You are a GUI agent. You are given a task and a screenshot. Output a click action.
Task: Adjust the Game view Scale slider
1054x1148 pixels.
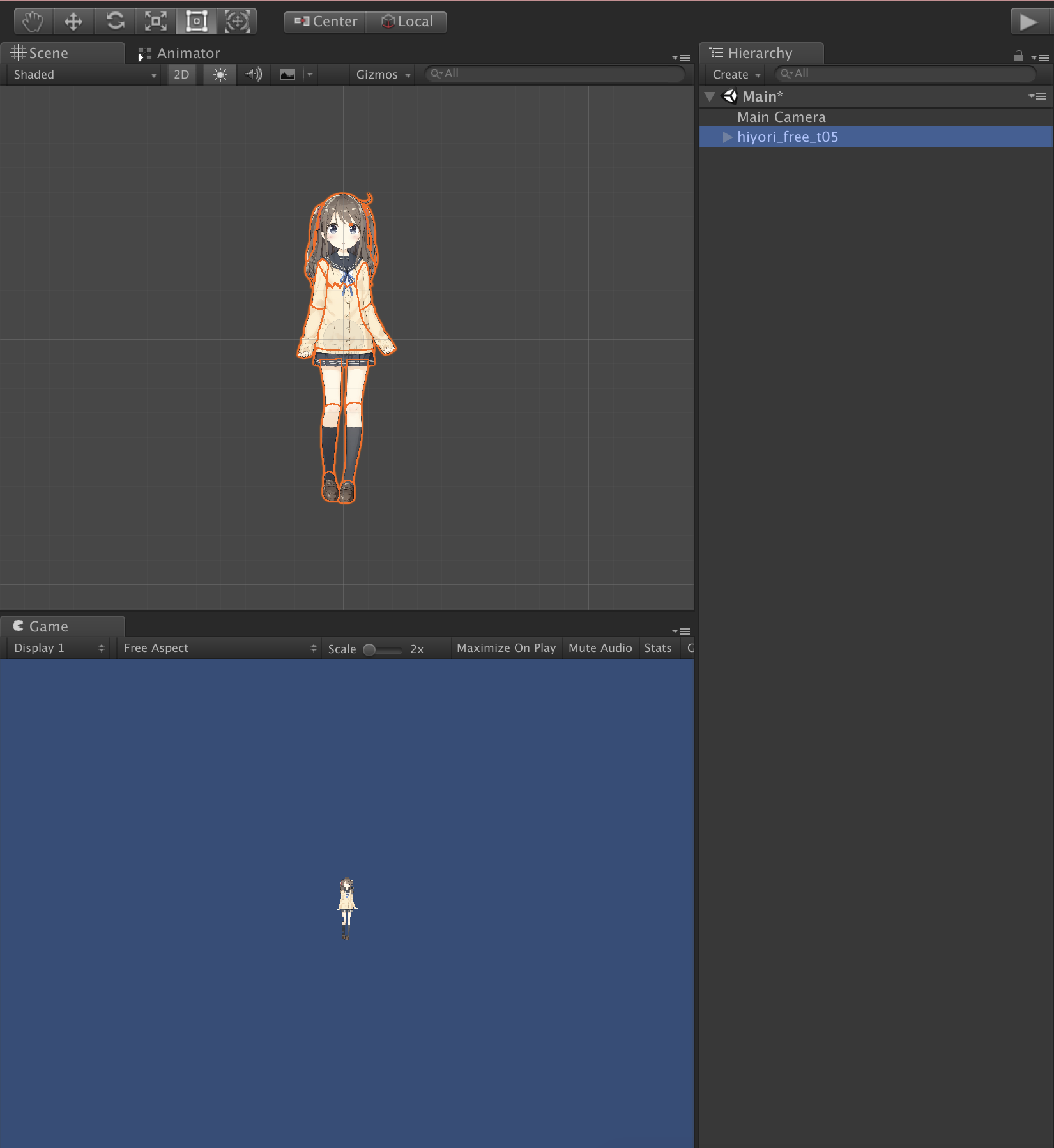tap(382, 649)
